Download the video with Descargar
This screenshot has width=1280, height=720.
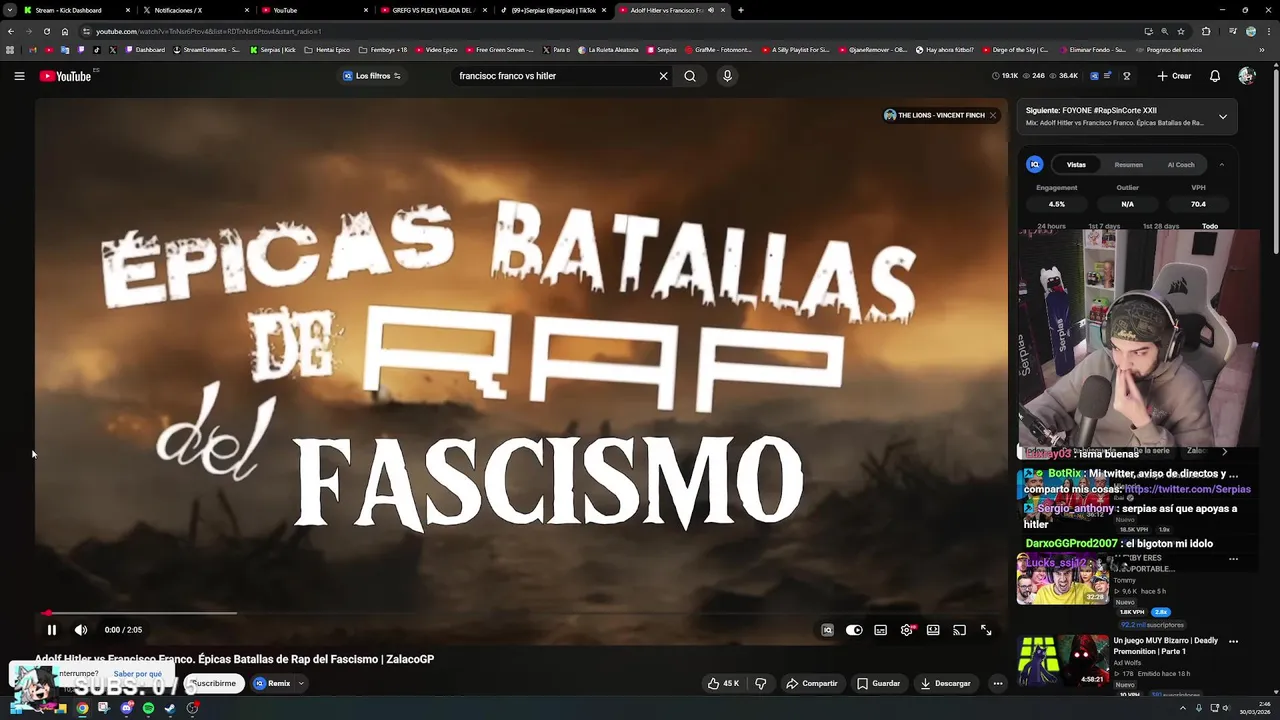point(946,684)
